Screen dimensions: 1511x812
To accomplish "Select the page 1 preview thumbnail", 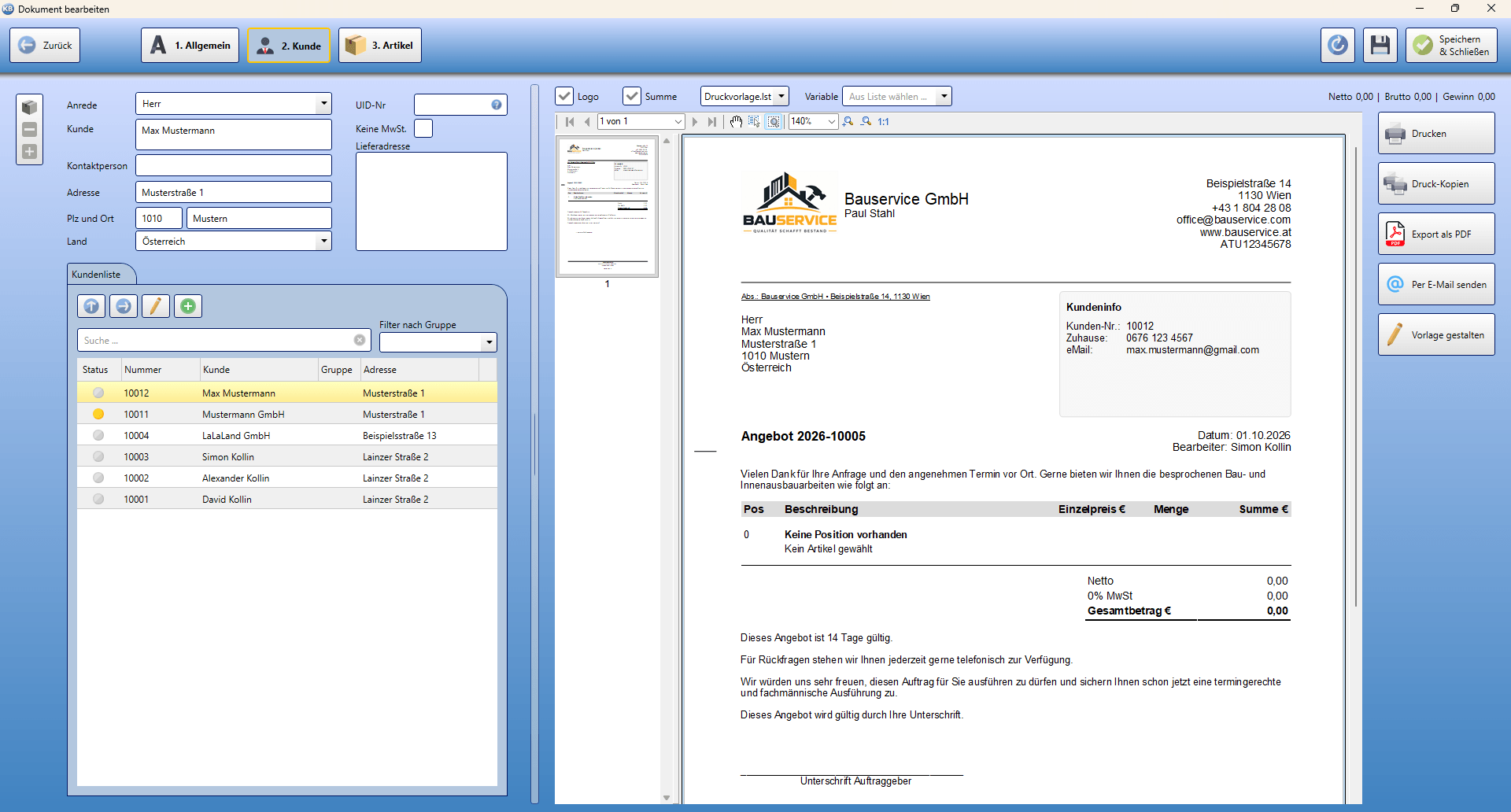I will point(607,207).
